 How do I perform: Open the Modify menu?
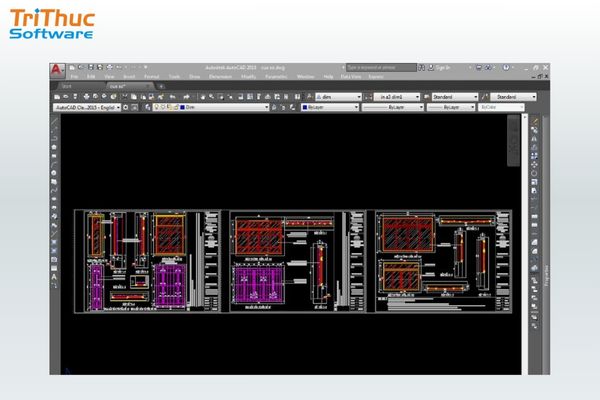click(248, 77)
